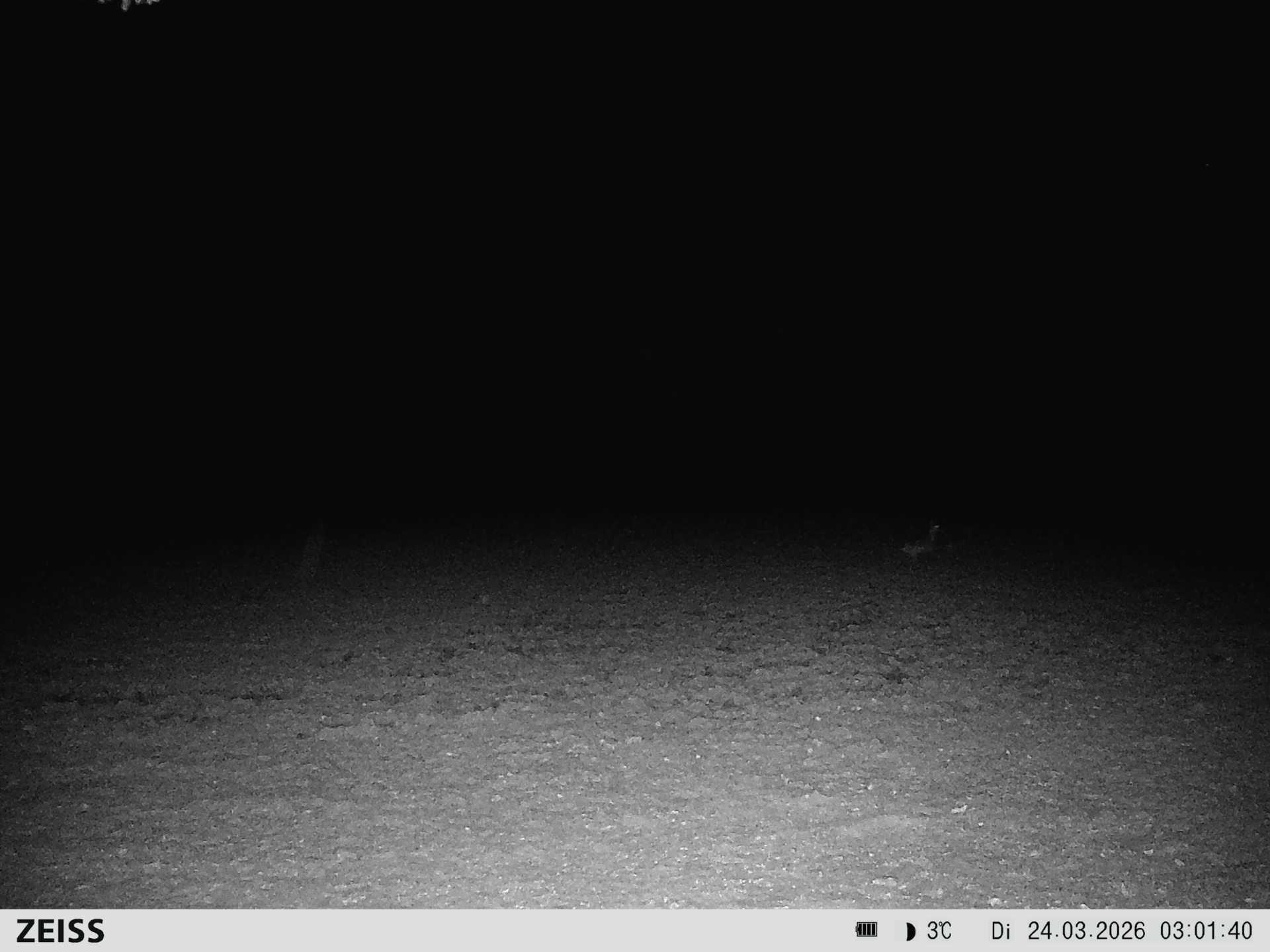Click the tiny bright dot at upper right

(x=1207, y=165)
